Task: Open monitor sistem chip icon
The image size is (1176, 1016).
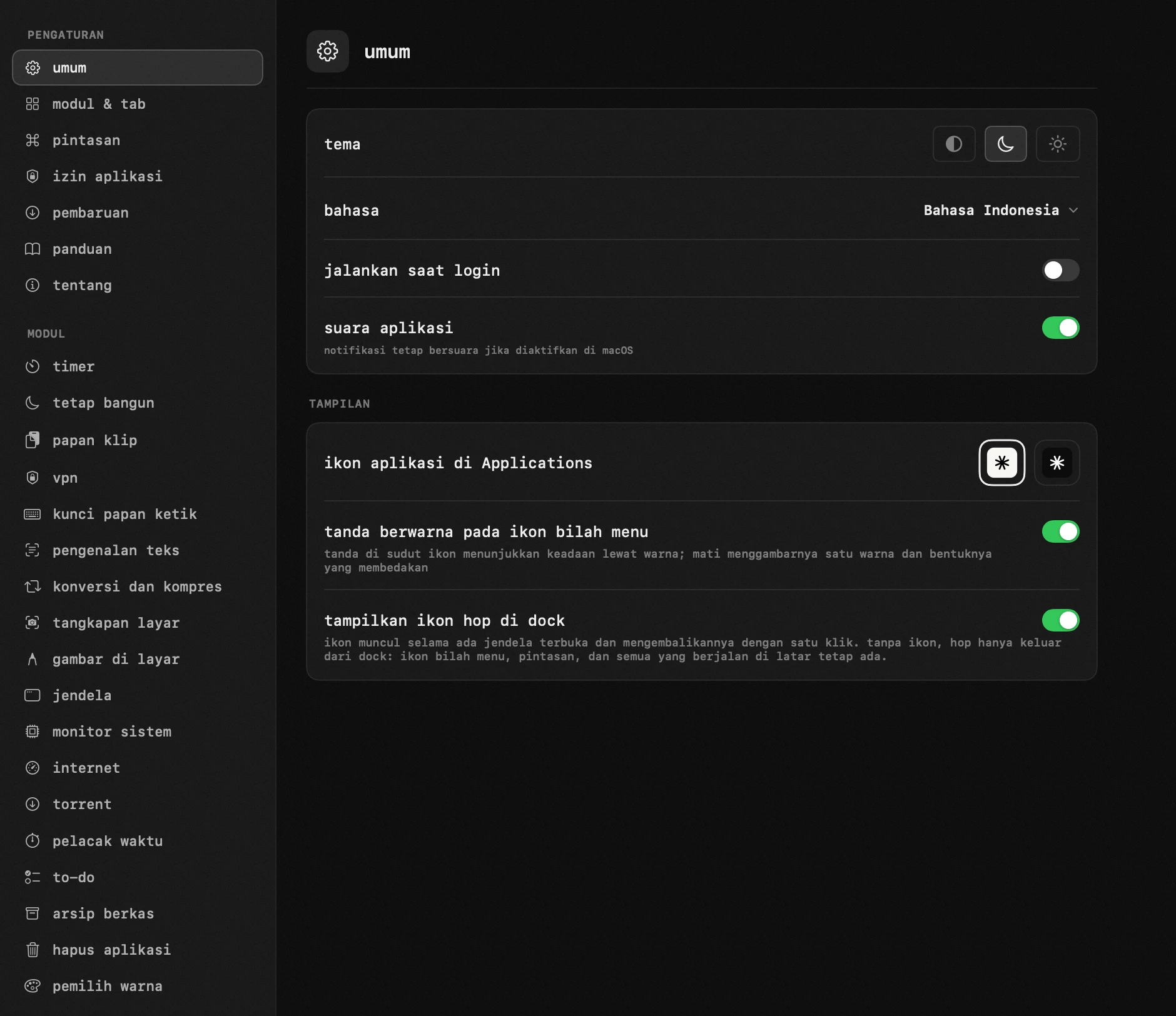Action: coord(33,732)
